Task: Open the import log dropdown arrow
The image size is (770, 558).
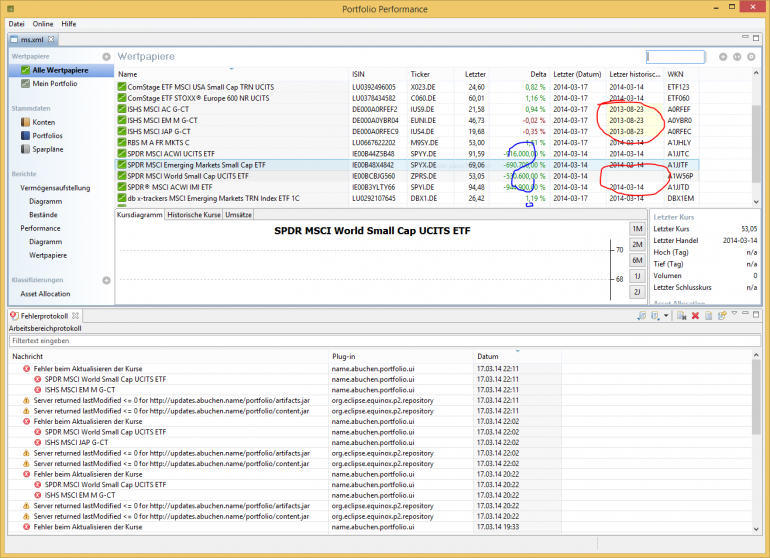Action: point(667,316)
